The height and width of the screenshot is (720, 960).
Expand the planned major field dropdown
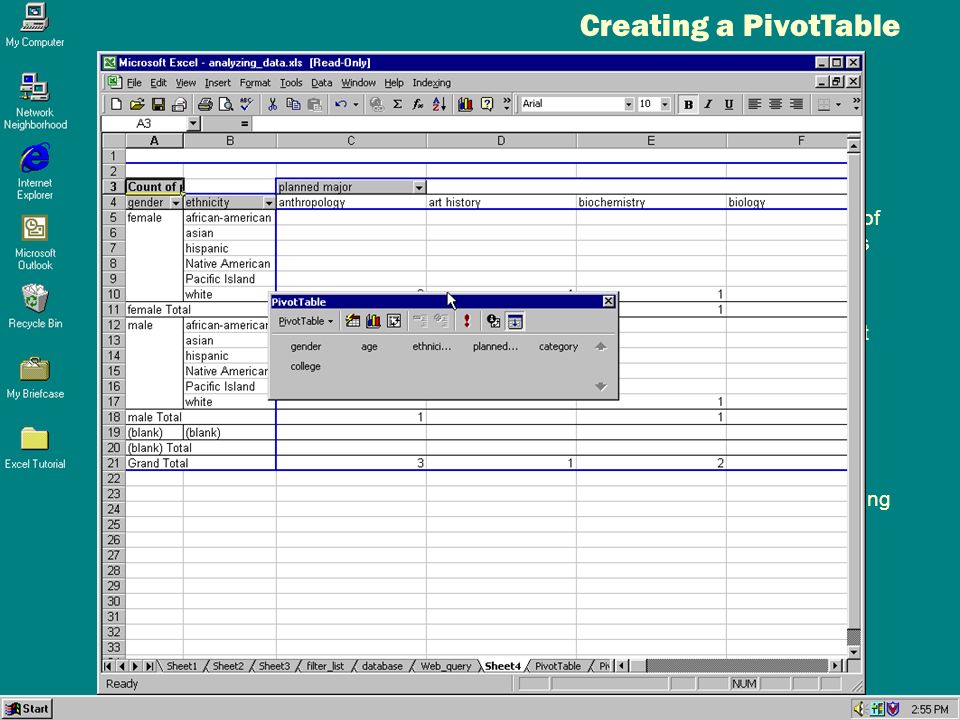pos(419,187)
